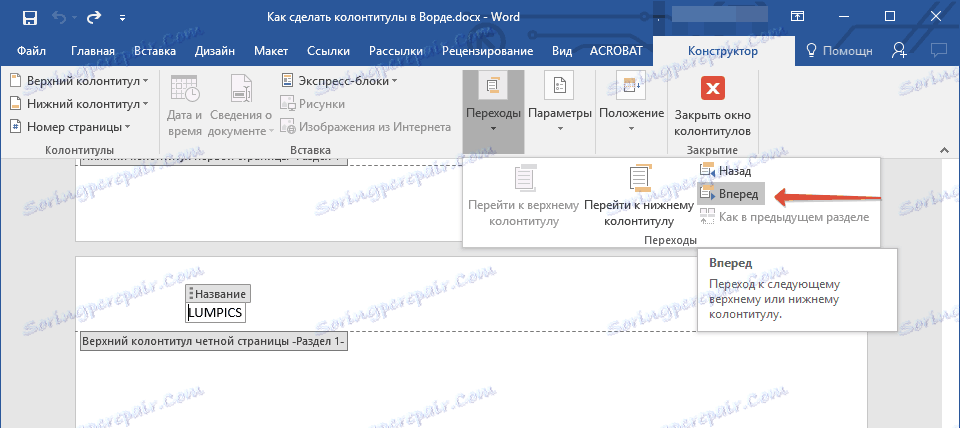Click the red Закрыть окно колонтитулов button
Screen dimensions: 960x428
point(712,106)
